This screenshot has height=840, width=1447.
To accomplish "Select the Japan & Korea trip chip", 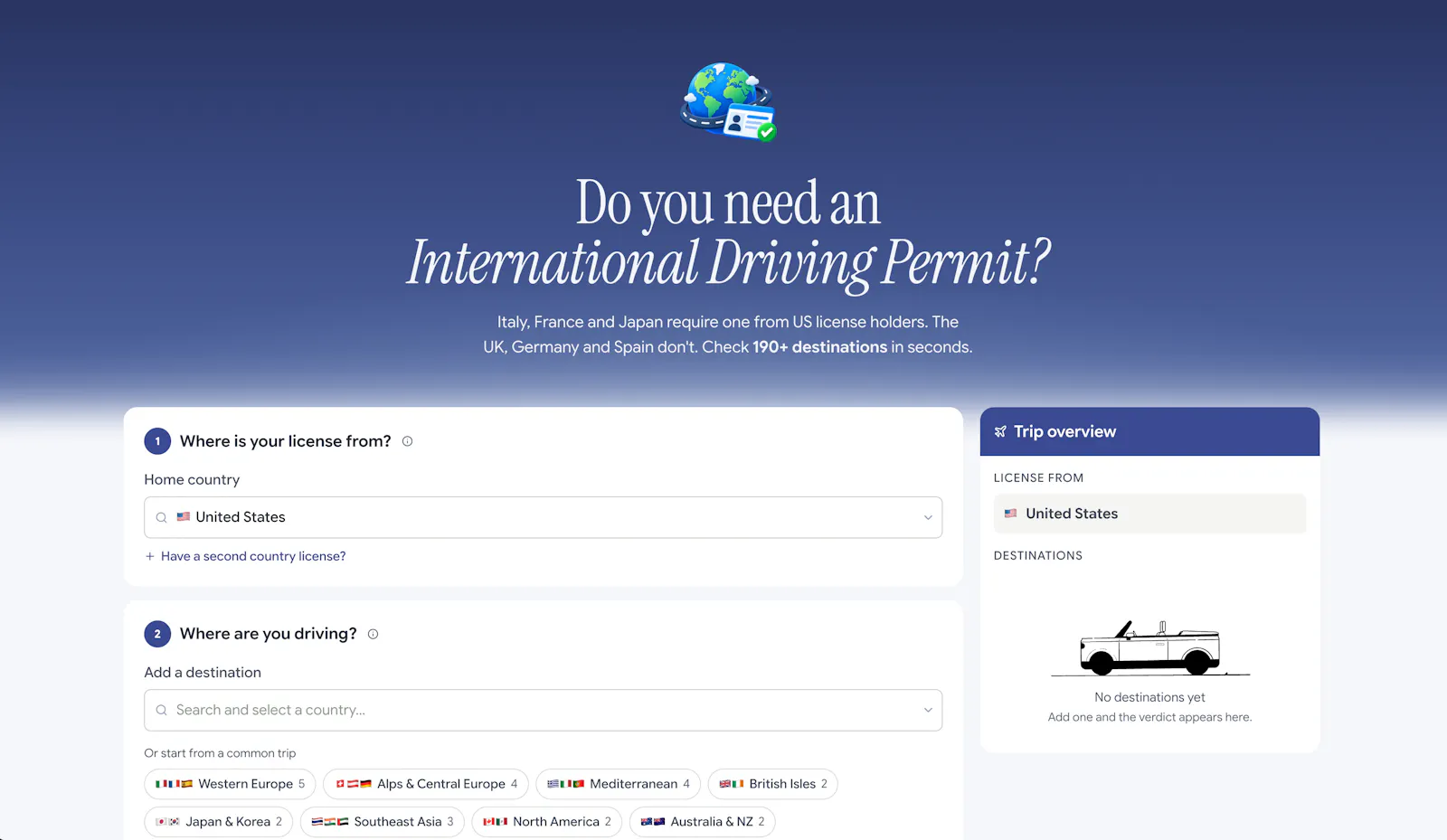I will 219,822.
